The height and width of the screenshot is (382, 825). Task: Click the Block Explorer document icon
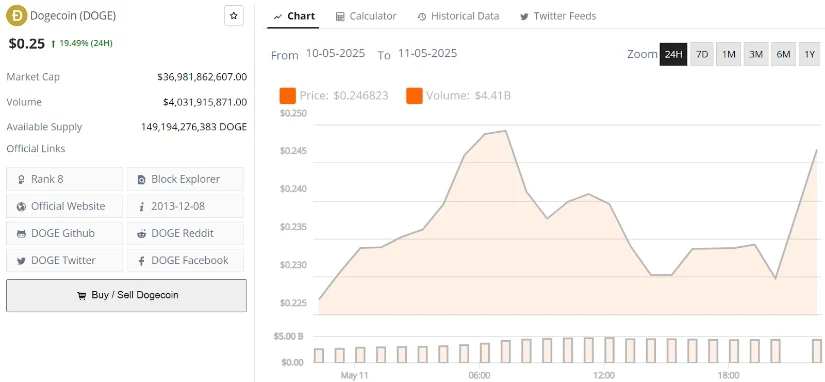142,180
